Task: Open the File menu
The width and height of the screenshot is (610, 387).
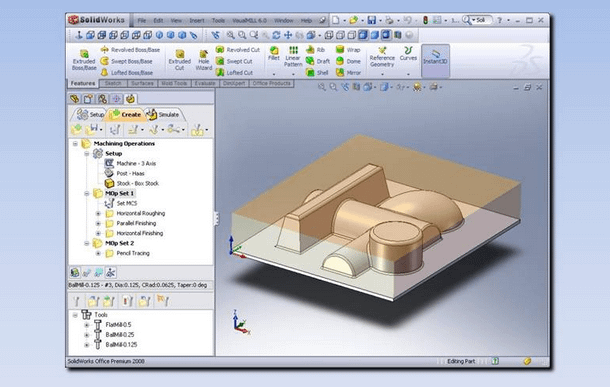Action: point(142,20)
